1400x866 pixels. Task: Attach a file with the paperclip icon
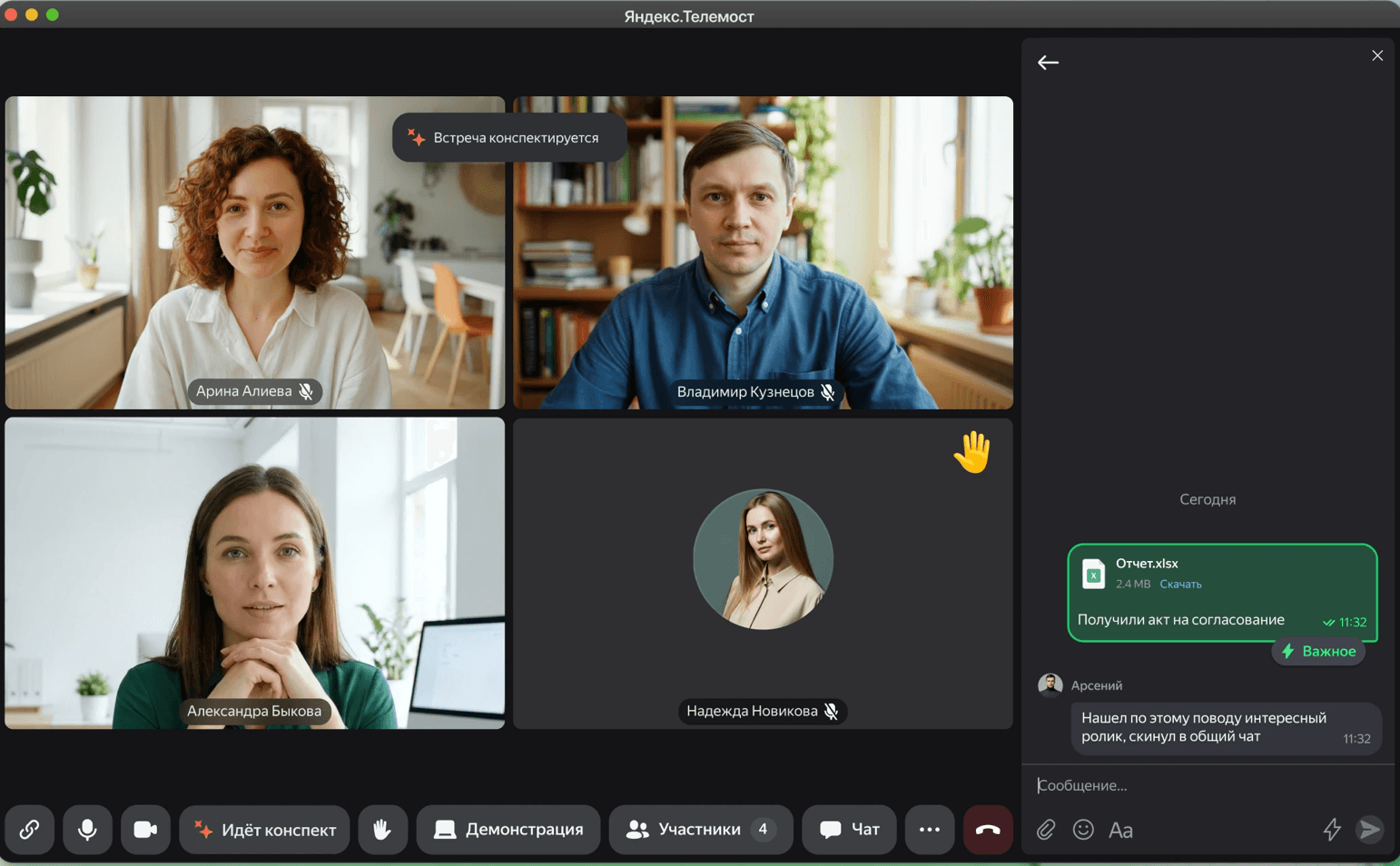1046,829
